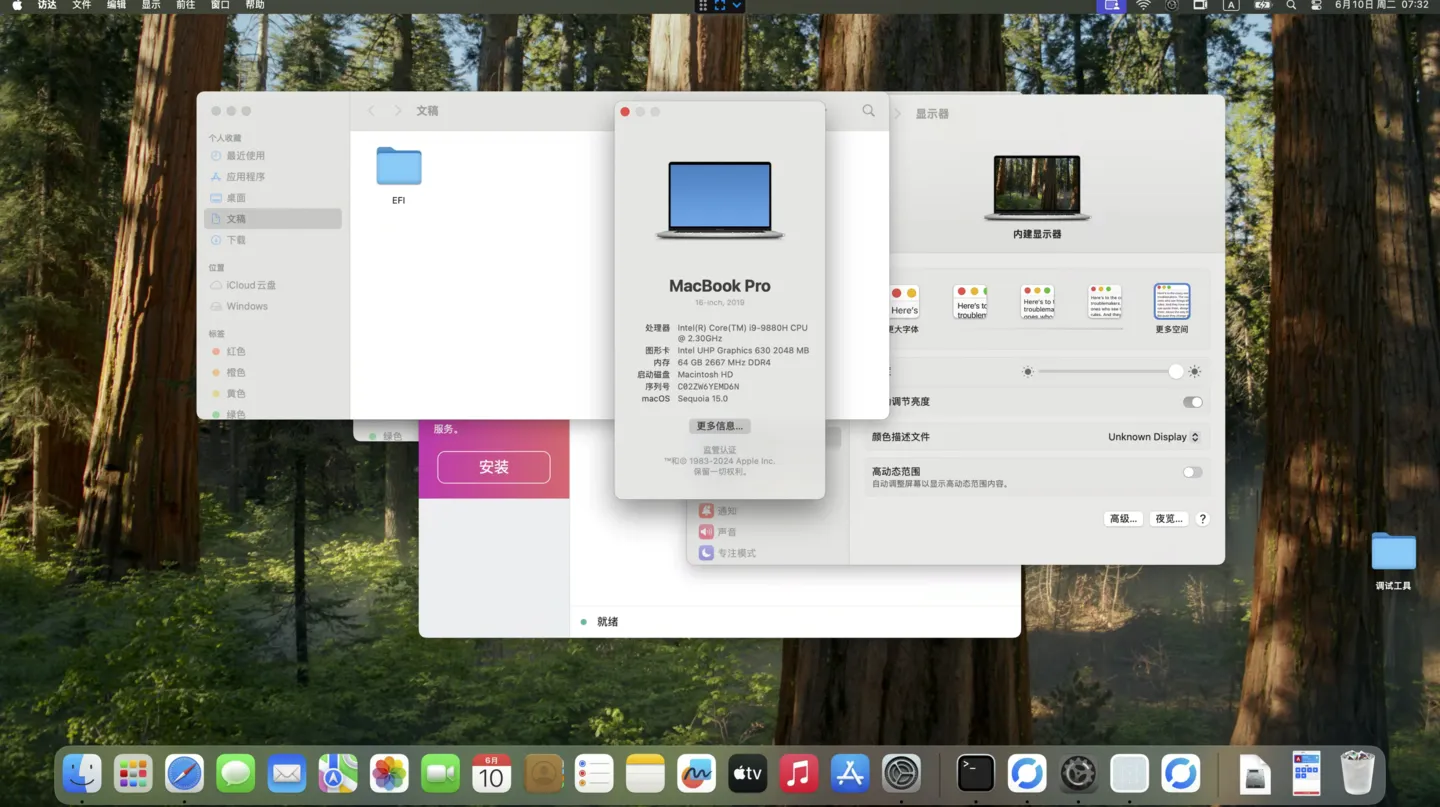Open the 调试工具 folder on the desktop
The height and width of the screenshot is (807, 1440).
[x=1393, y=553]
